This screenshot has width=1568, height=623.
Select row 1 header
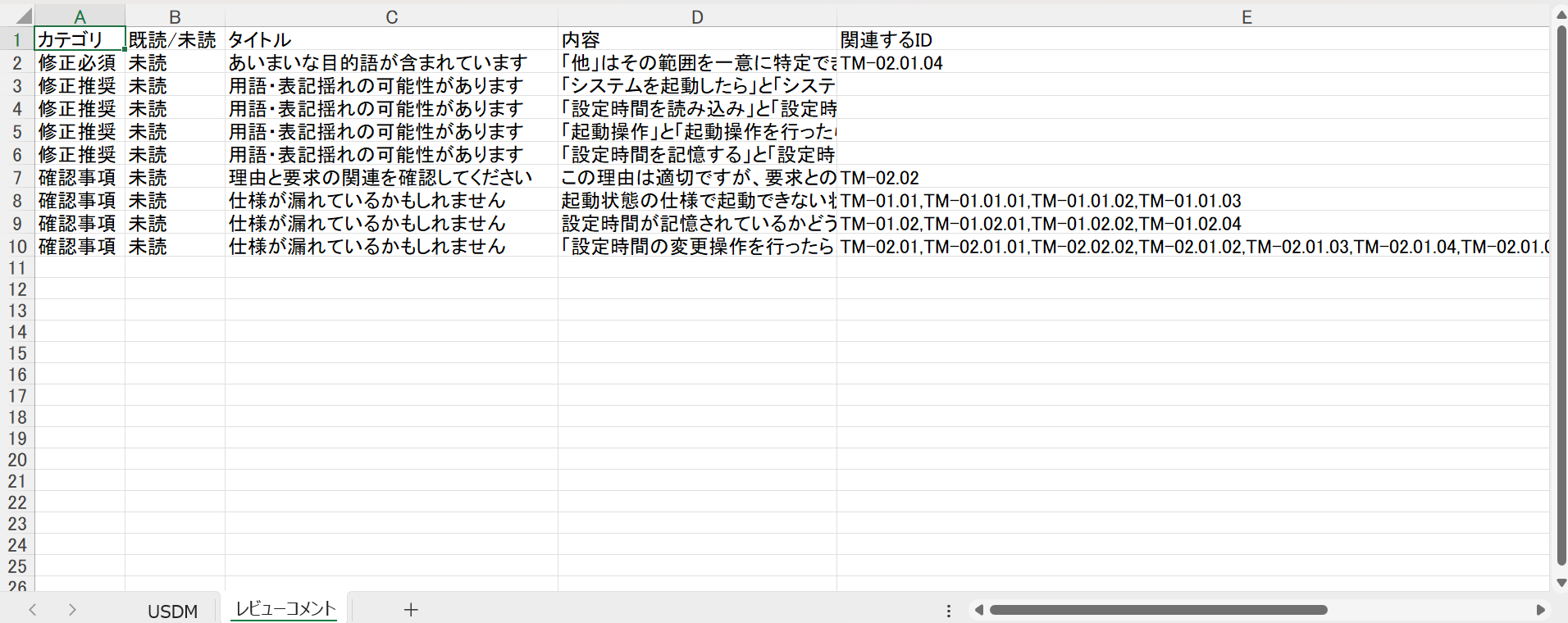(x=16, y=39)
